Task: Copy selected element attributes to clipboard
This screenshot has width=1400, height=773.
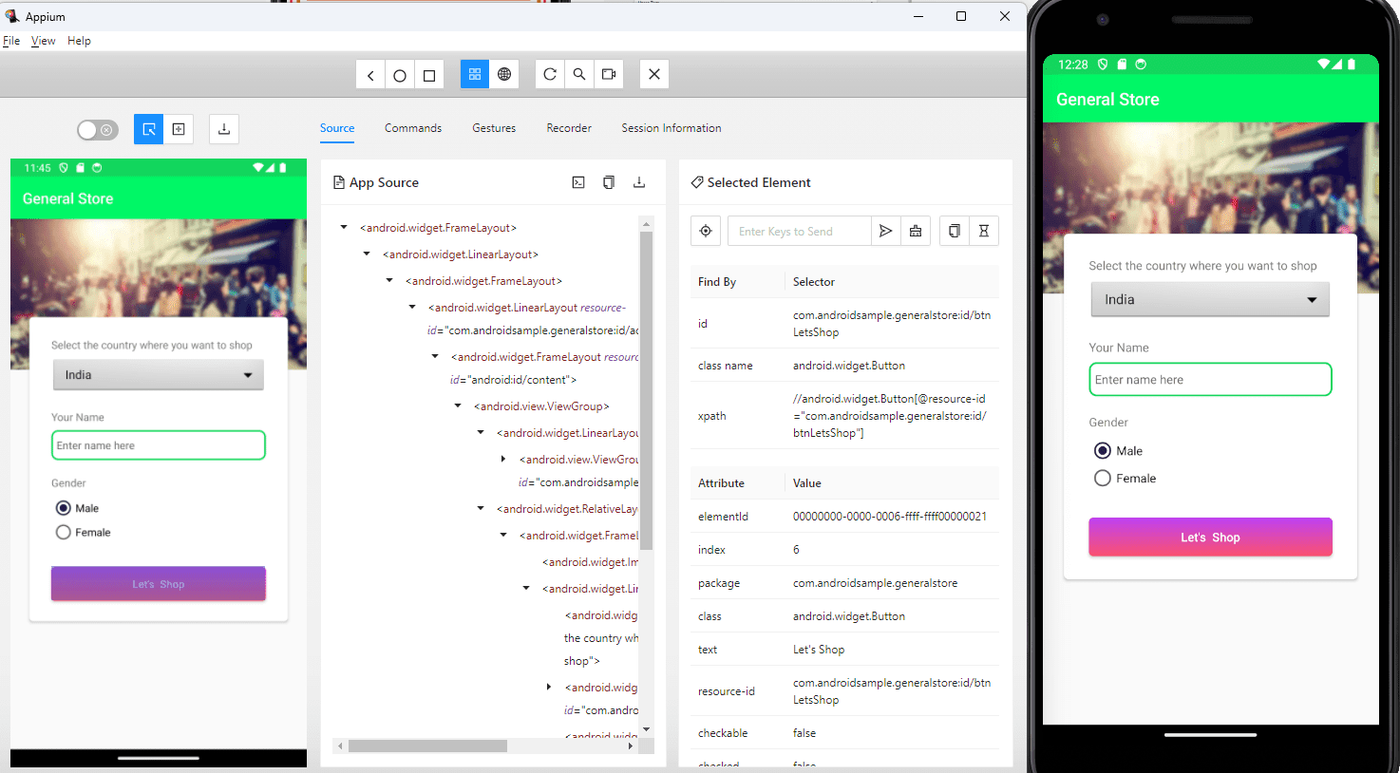Action: coord(954,231)
